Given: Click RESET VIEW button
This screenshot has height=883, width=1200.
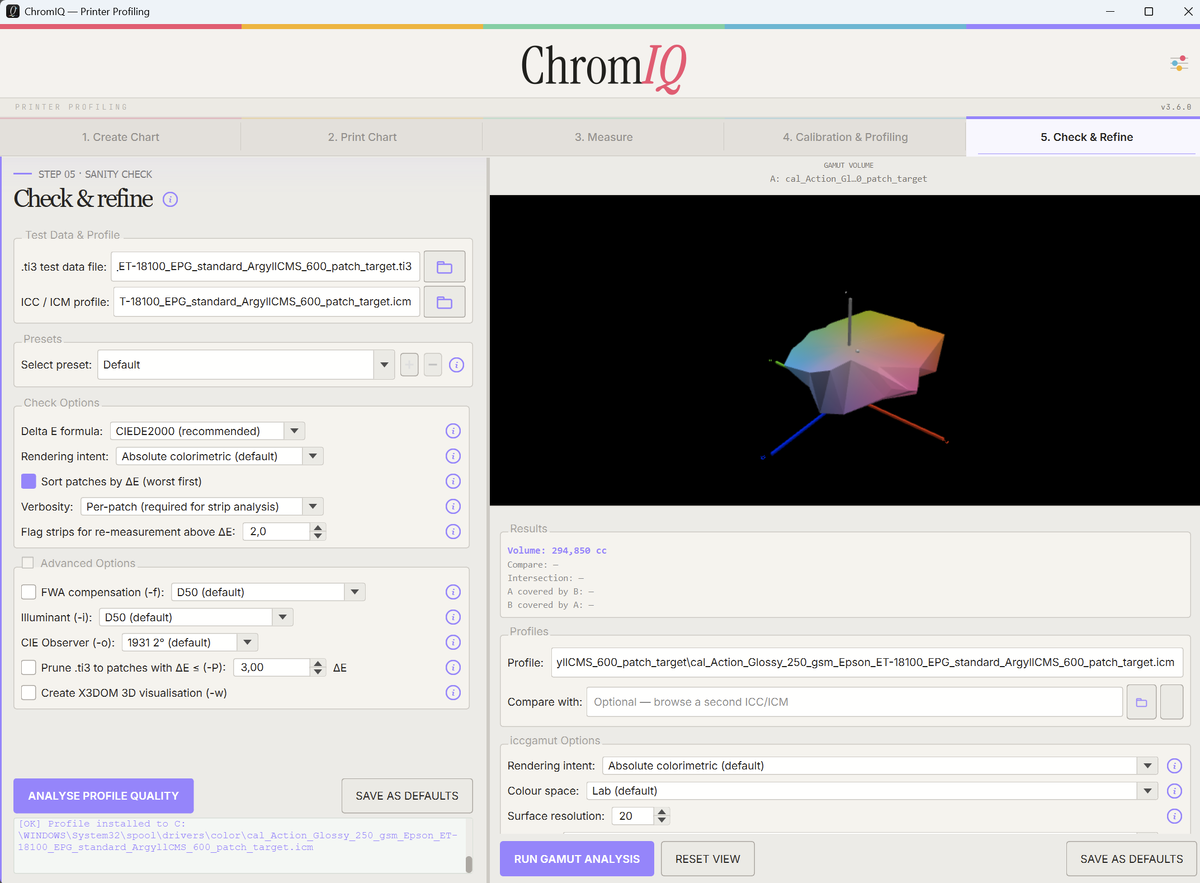Looking at the screenshot, I should click(708, 859).
